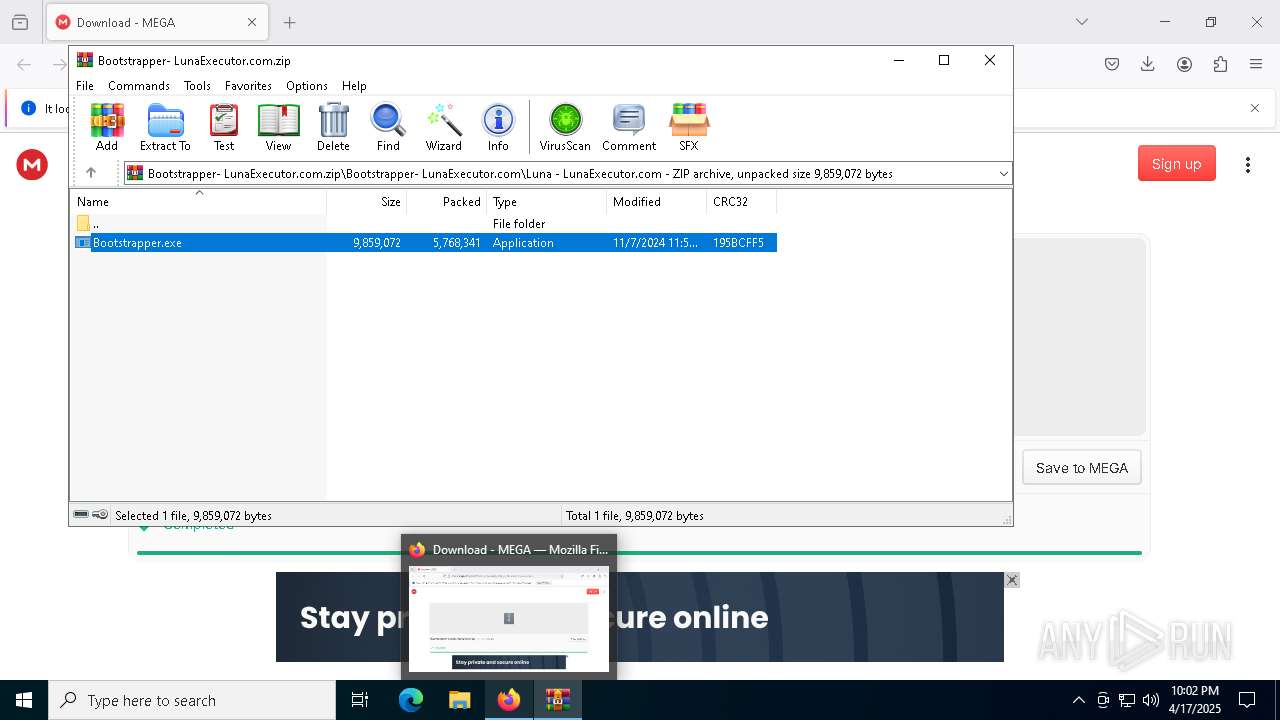Sort by Type column header
Screen dimensions: 1280x720
(x=546, y=202)
